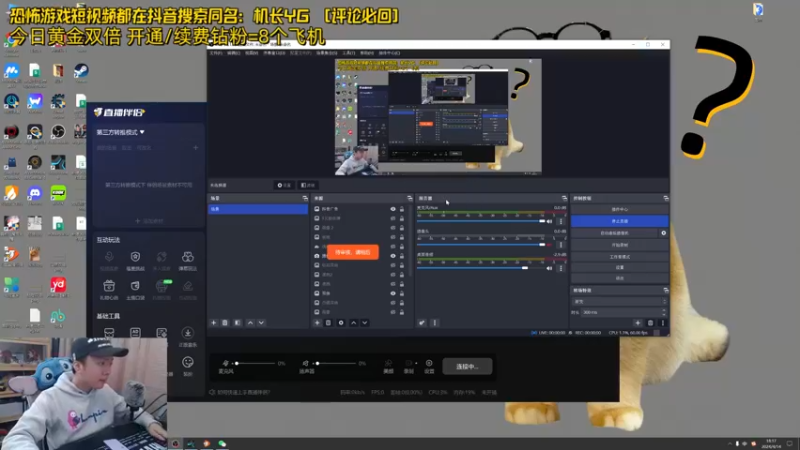Toggle the lock of the first source row
Image resolution: width=800 pixels, height=450 pixels.
[402, 209]
